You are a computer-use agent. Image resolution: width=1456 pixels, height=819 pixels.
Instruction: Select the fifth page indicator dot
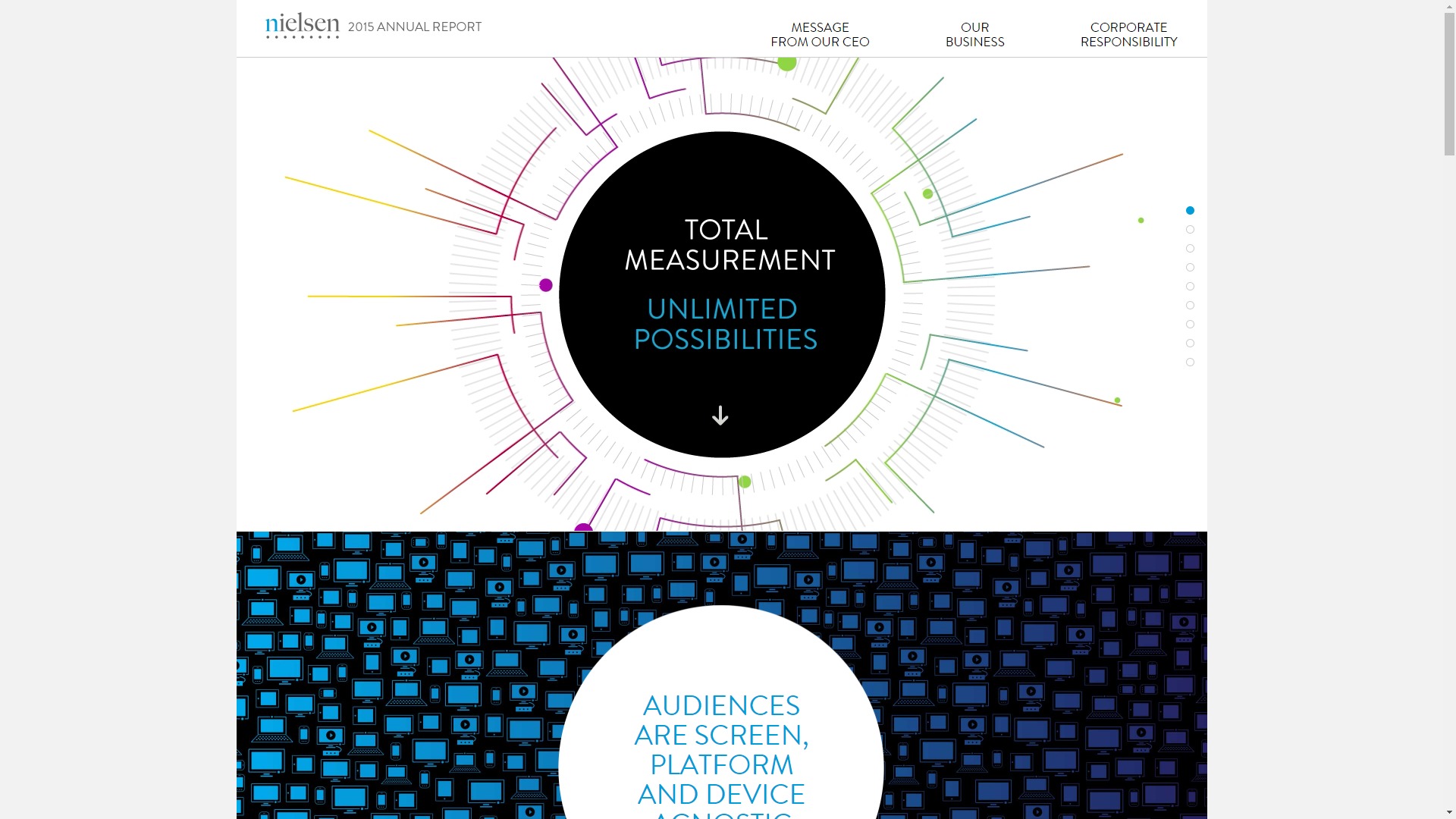1190,287
